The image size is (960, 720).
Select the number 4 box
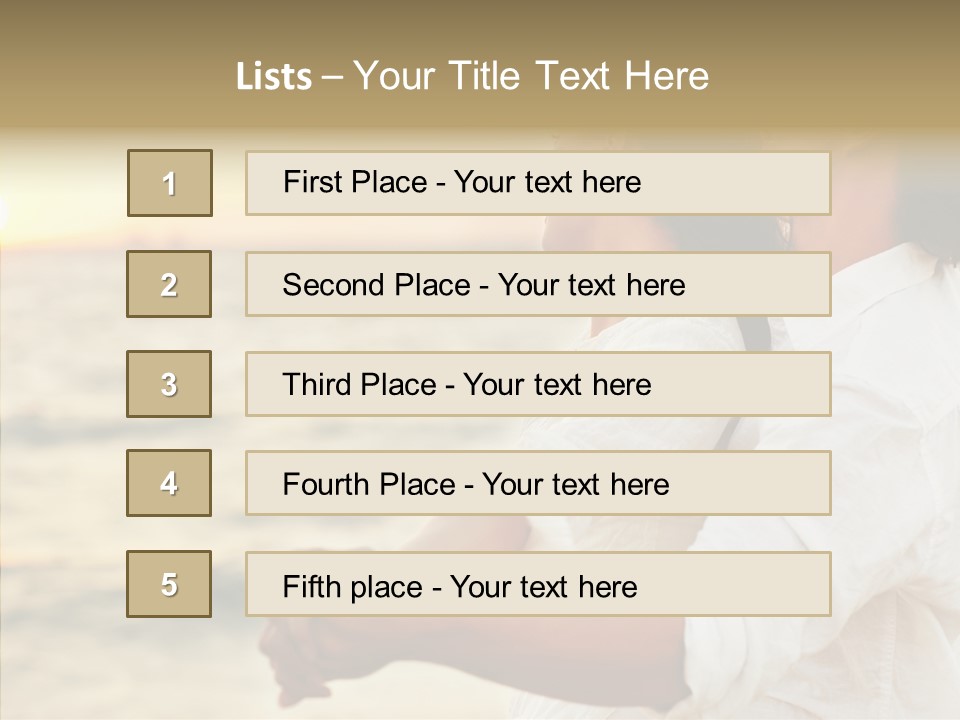click(169, 483)
